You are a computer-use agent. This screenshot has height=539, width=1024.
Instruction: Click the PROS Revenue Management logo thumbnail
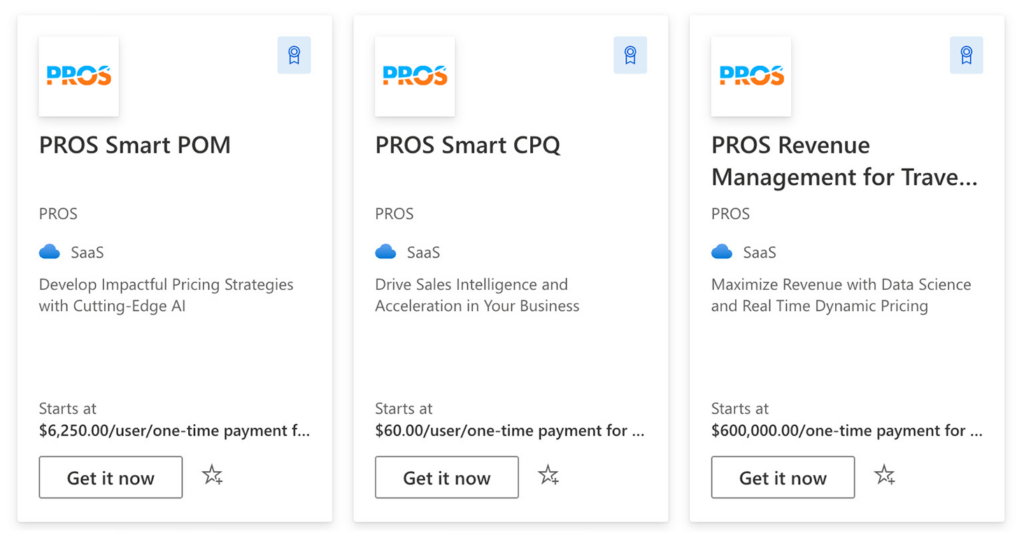(x=751, y=76)
